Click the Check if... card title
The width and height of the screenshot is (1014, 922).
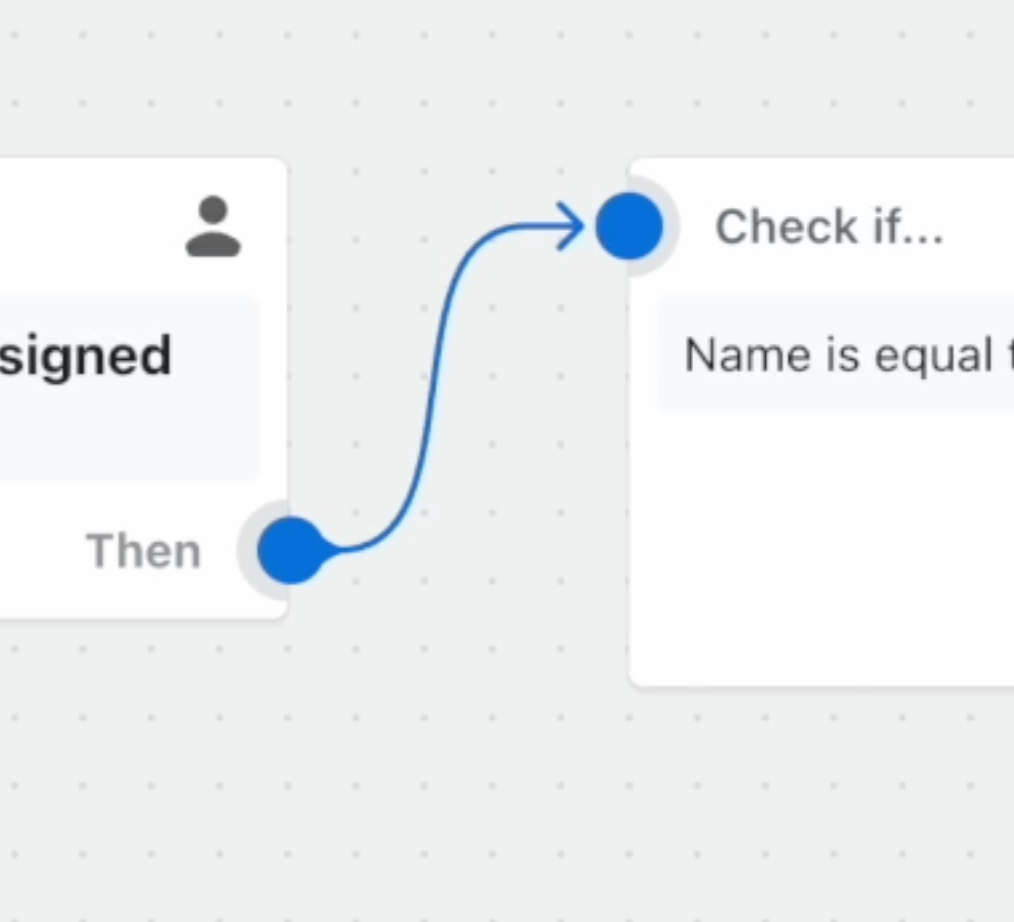tap(829, 227)
